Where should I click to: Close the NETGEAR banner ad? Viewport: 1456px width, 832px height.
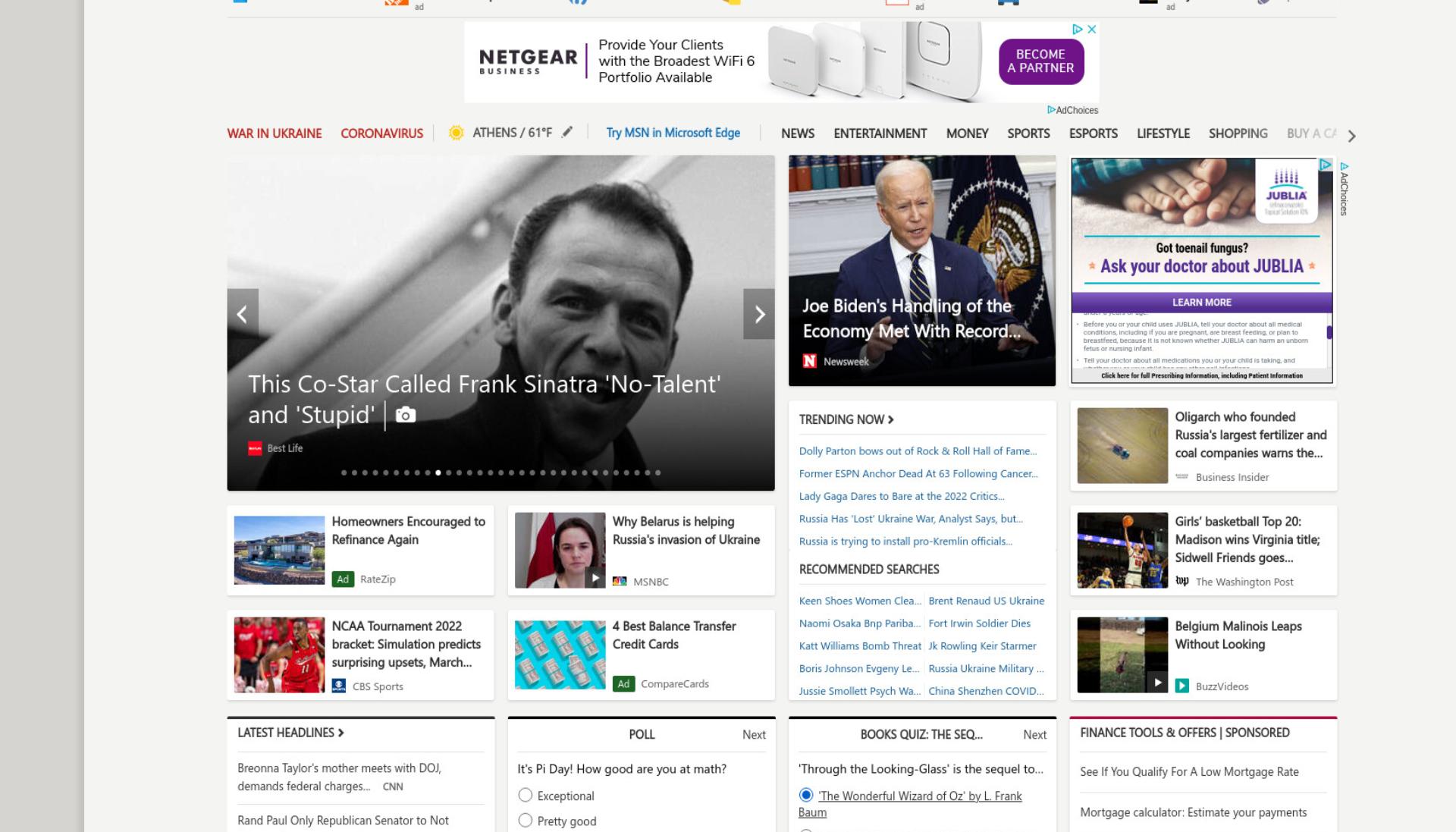[1091, 29]
